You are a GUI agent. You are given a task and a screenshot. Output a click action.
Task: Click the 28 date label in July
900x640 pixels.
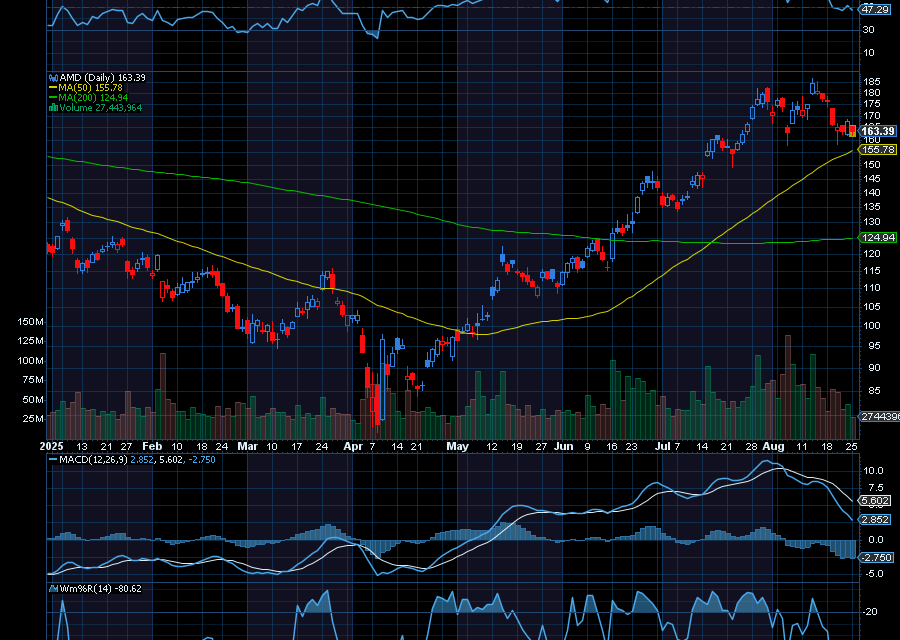[x=751, y=446]
